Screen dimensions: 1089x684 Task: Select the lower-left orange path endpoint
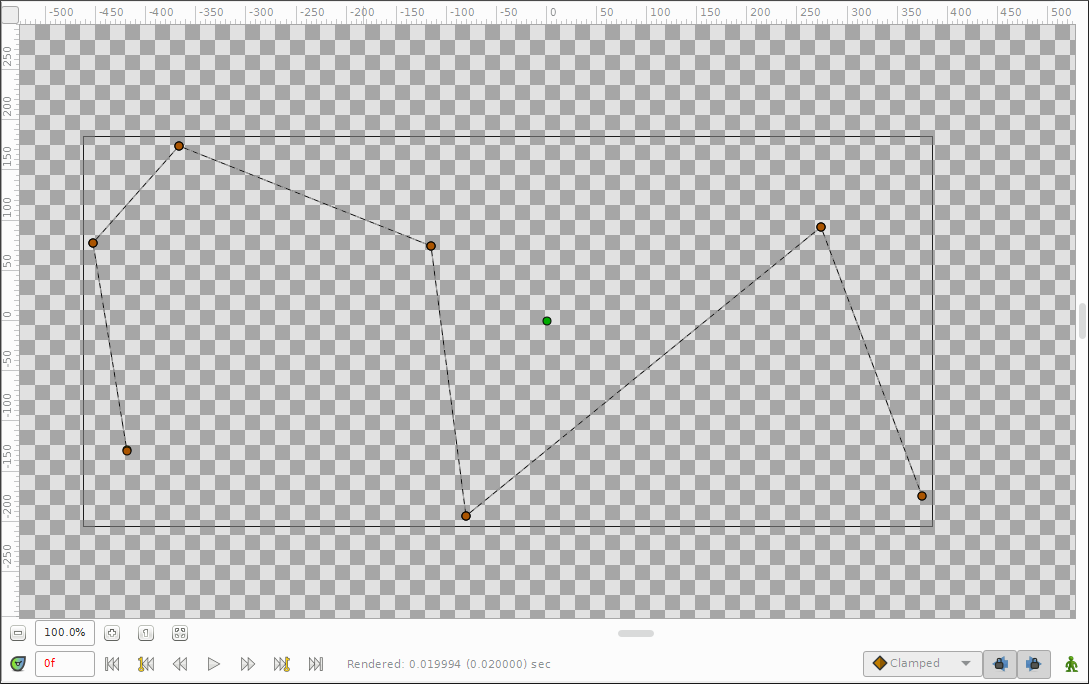(127, 451)
